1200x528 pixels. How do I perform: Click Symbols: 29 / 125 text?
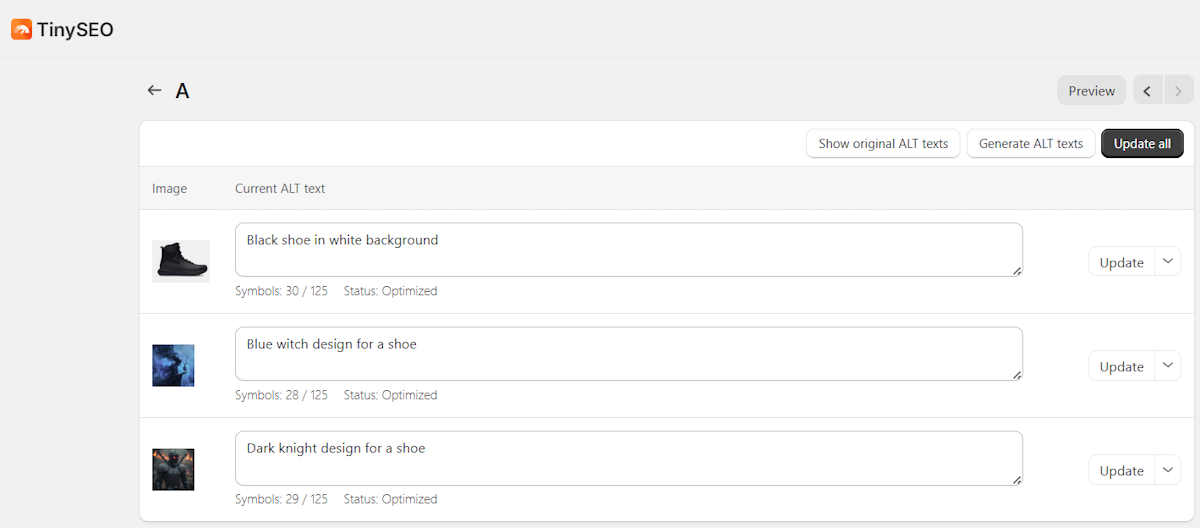(x=281, y=499)
